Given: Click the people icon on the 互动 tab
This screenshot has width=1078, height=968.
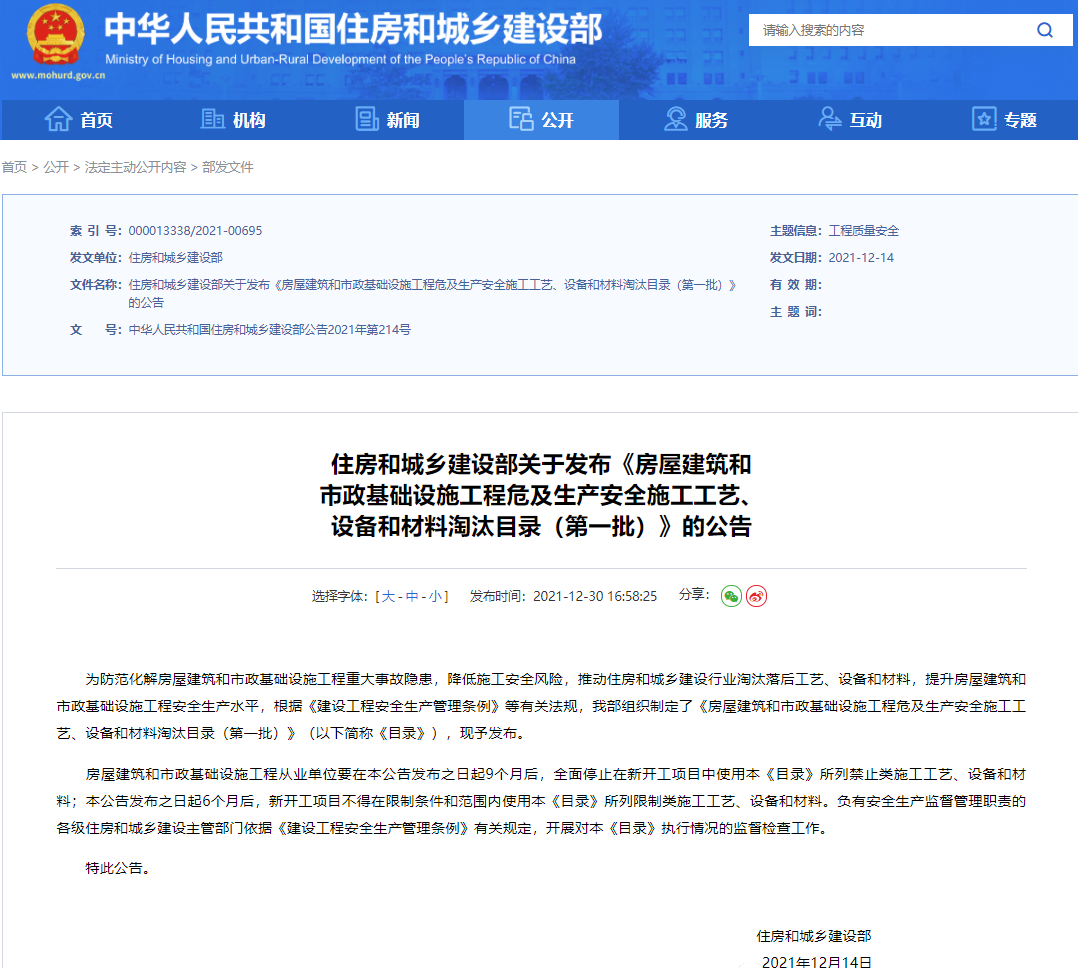Looking at the screenshot, I should pyautogui.click(x=829, y=119).
